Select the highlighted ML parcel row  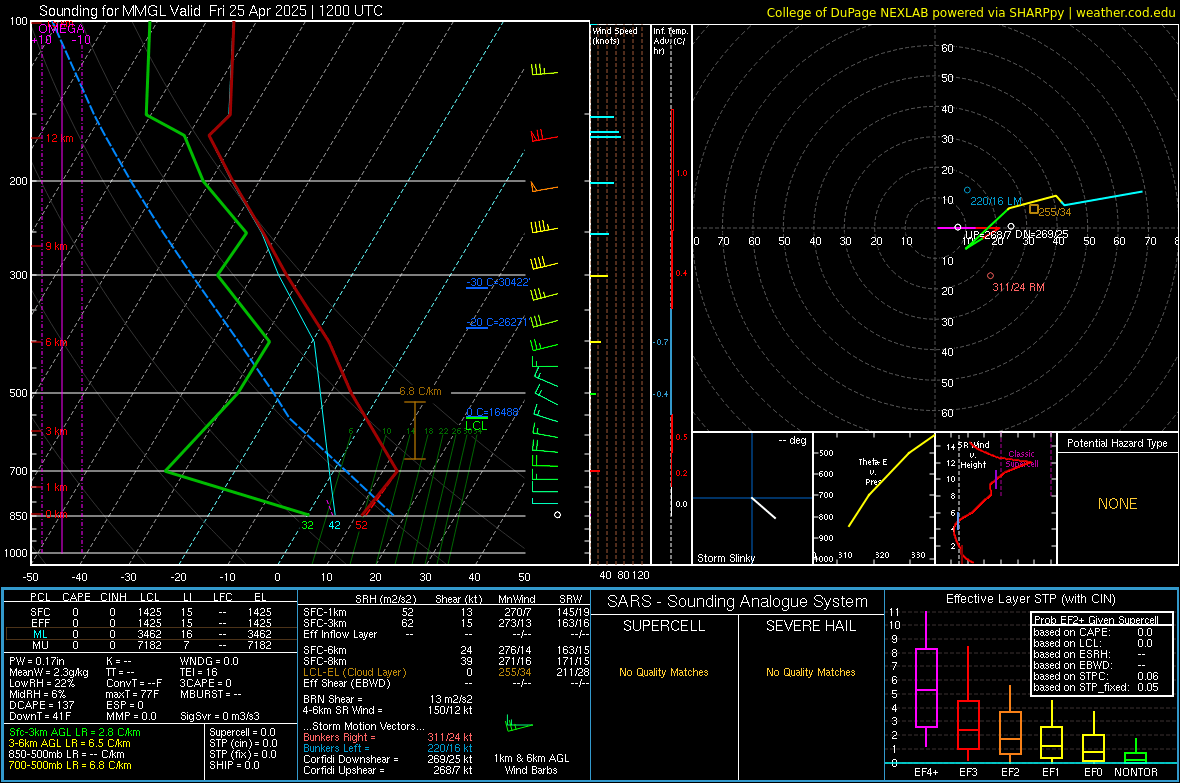[x=151, y=634]
